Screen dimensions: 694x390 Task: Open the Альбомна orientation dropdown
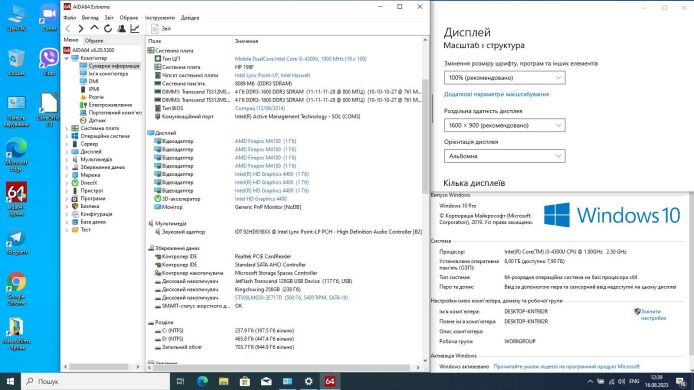[x=505, y=156]
